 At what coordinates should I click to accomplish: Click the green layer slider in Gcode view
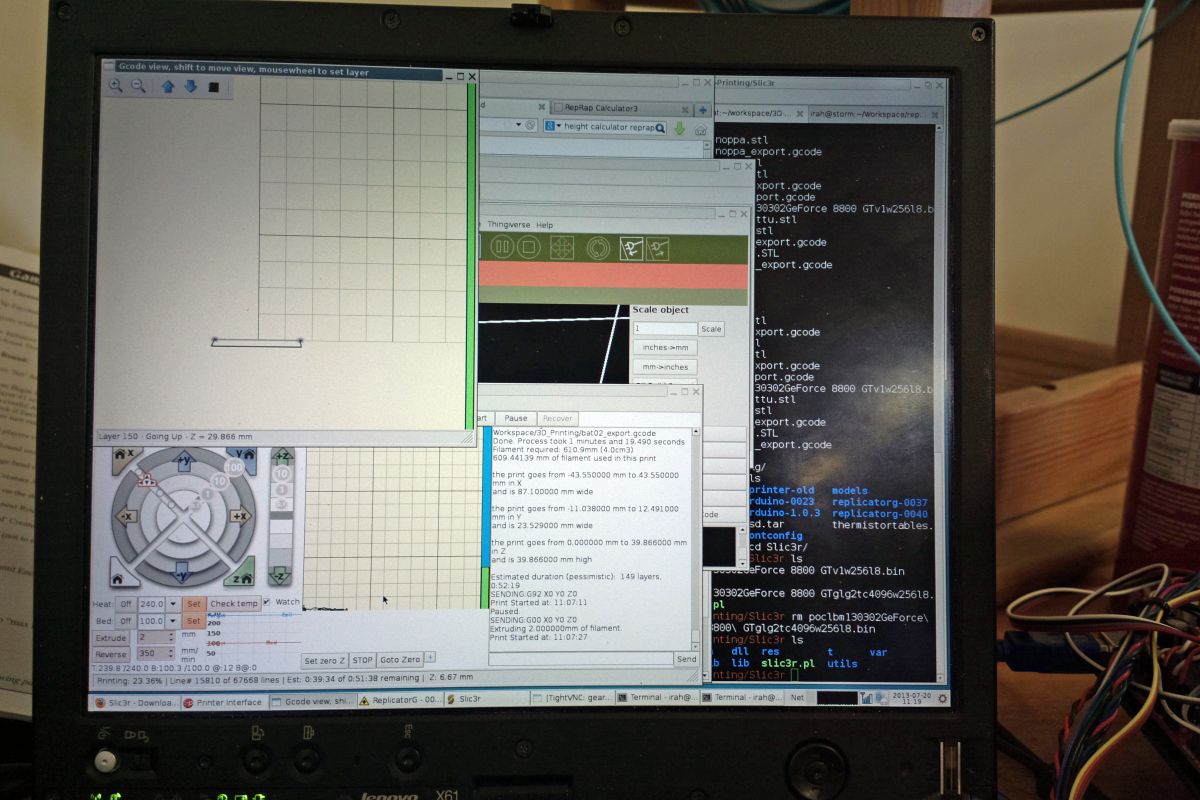tap(471, 257)
